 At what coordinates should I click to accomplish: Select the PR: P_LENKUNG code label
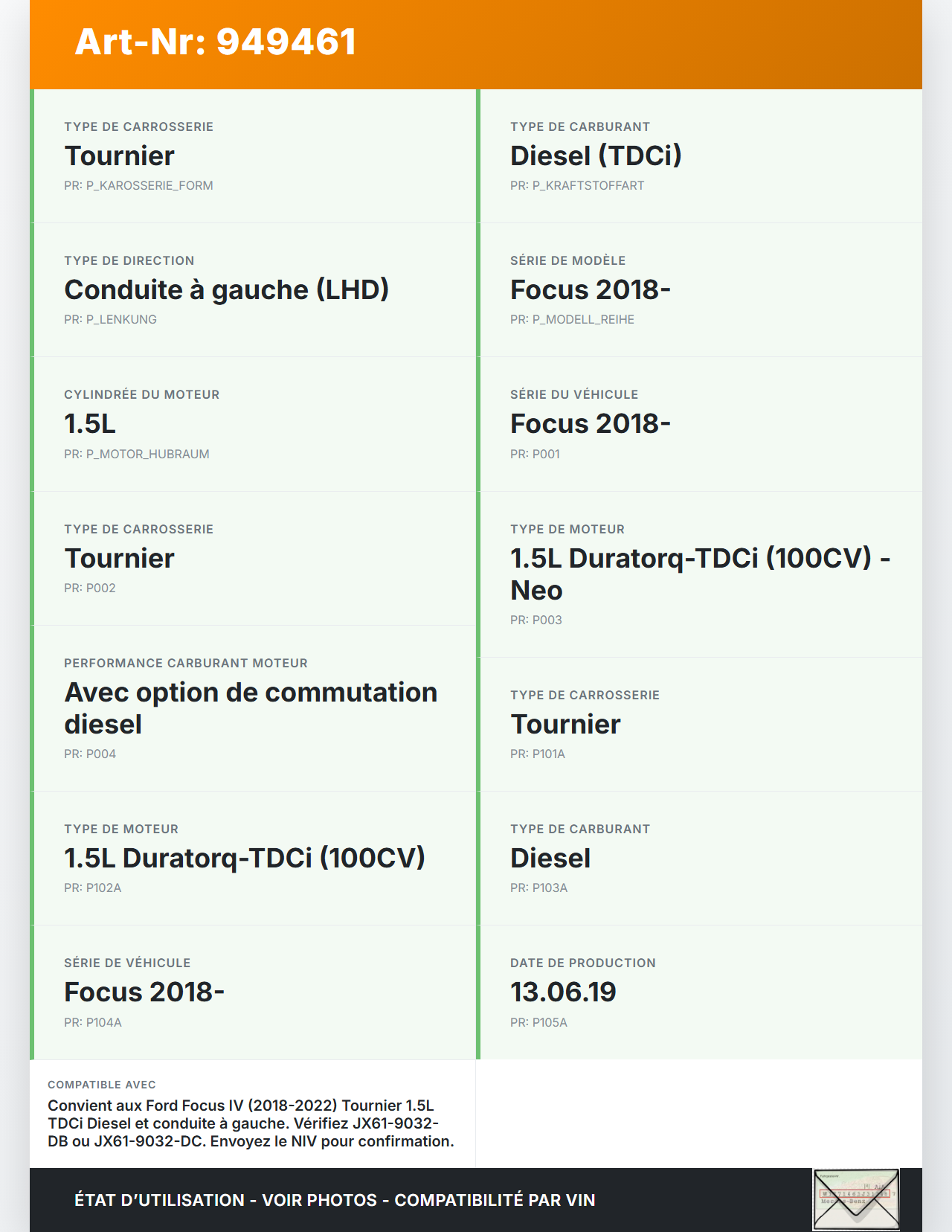pyautogui.click(x=110, y=320)
